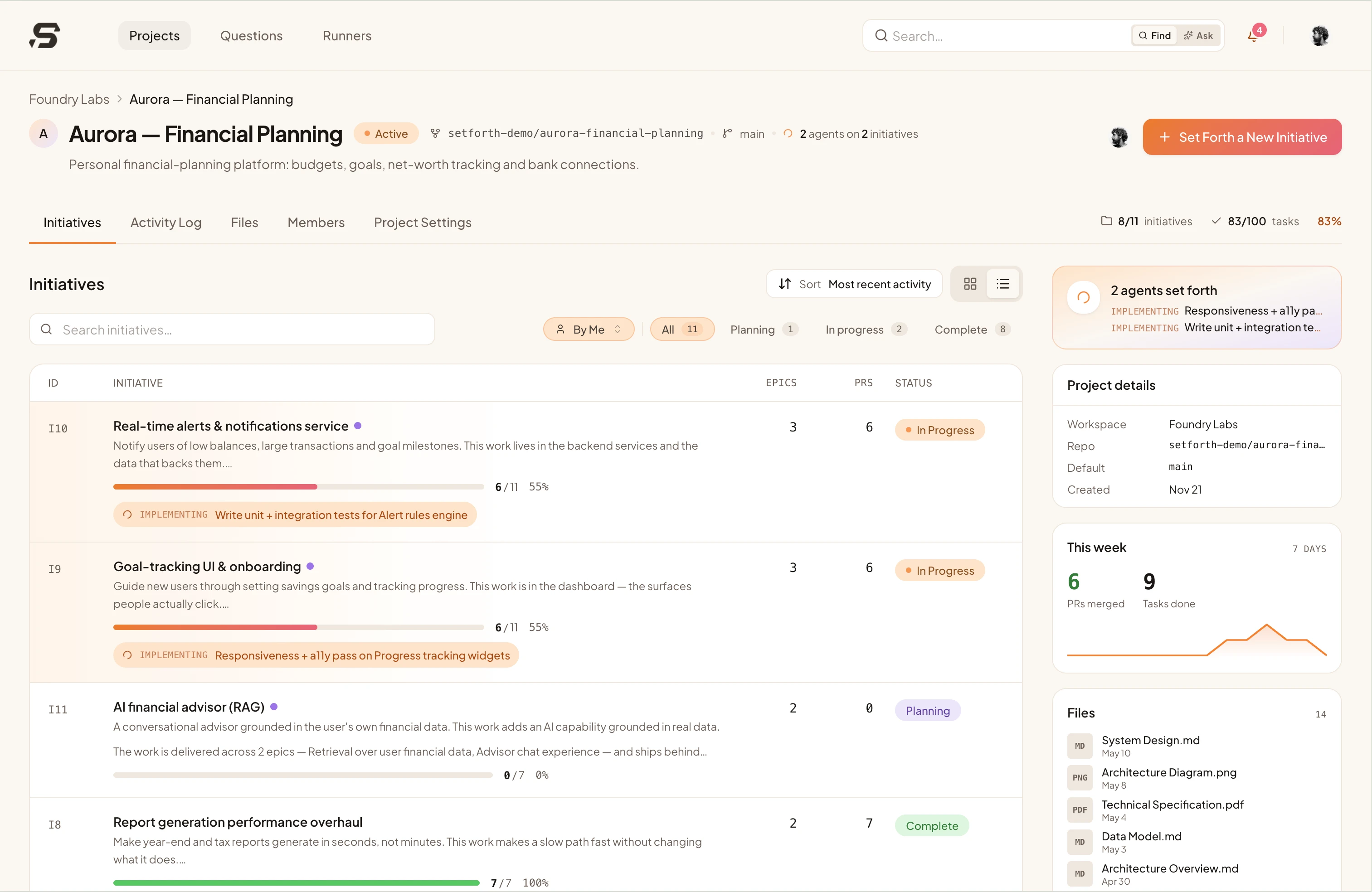Click the Set Forth S logo
Viewport: 1372px width, 892px height.
click(x=44, y=35)
